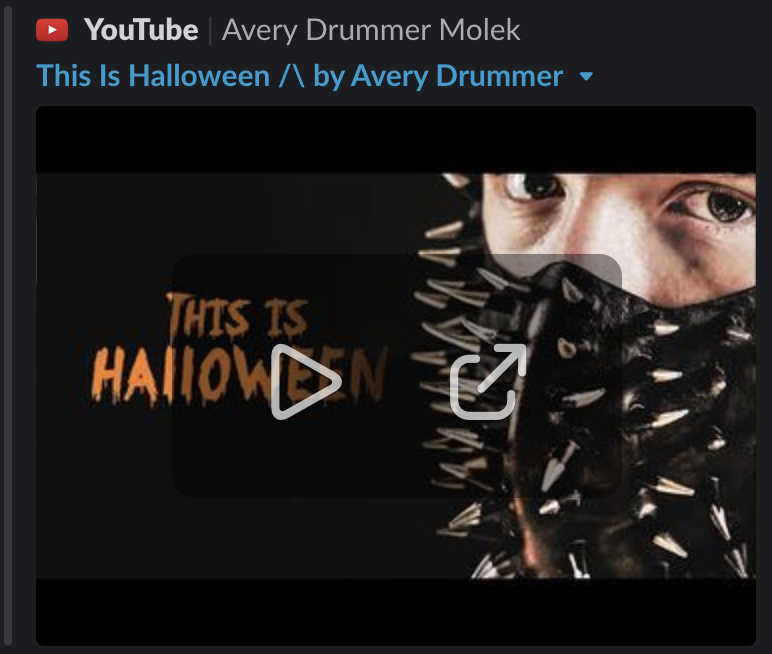
Task: Play the This Is Halloween video
Action: tap(306, 382)
